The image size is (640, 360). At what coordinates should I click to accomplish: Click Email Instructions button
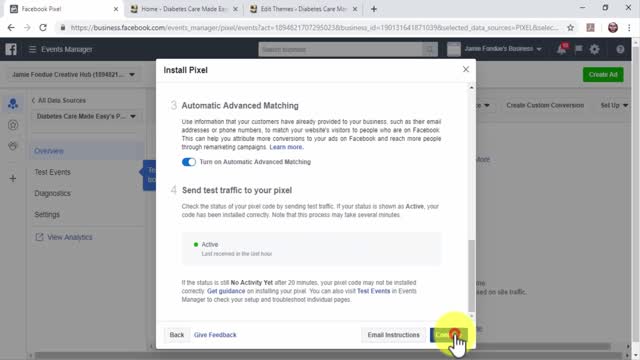pos(393,335)
